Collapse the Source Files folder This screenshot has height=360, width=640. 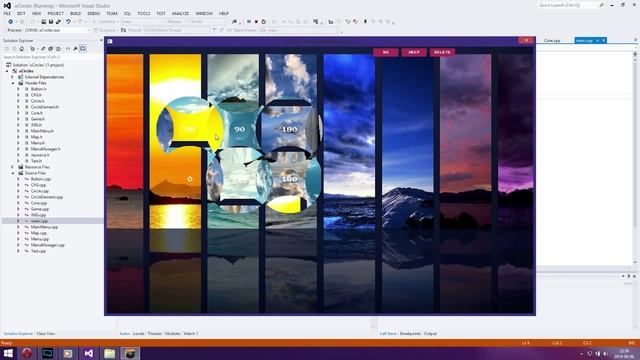(13, 173)
